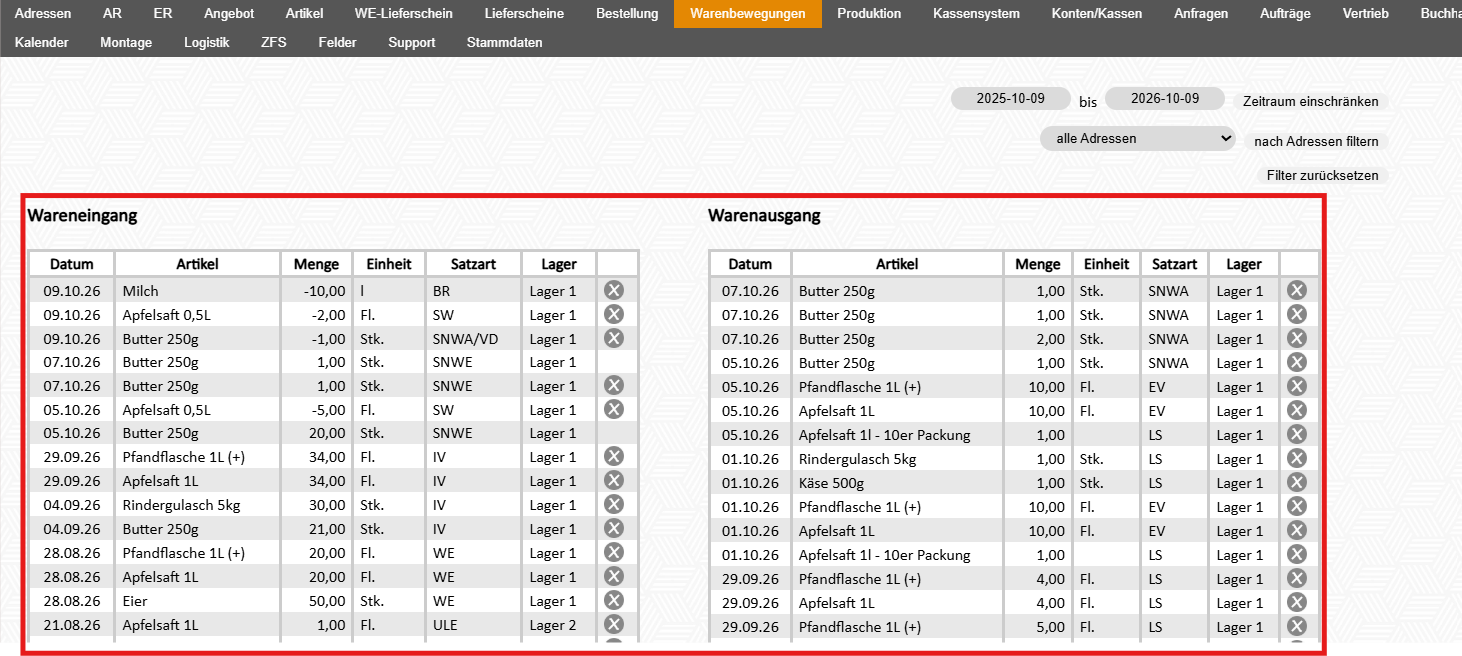Select the active Warenbewegungen tab
Image resolution: width=1462 pixels, height=656 pixels.
tap(748, 14)
